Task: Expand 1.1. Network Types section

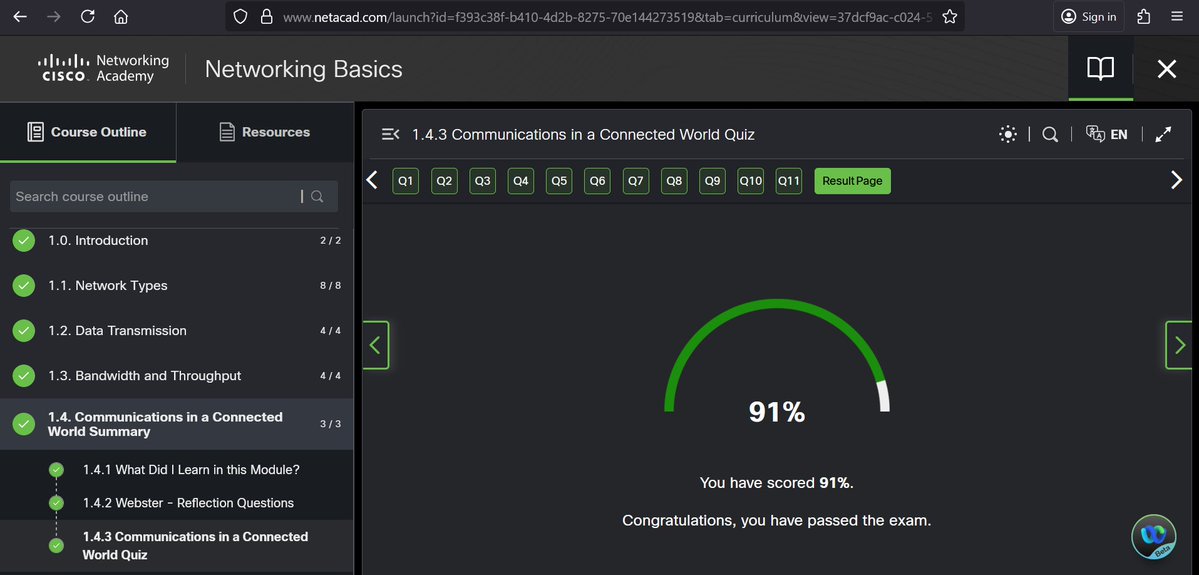Action: pos(177,285)
